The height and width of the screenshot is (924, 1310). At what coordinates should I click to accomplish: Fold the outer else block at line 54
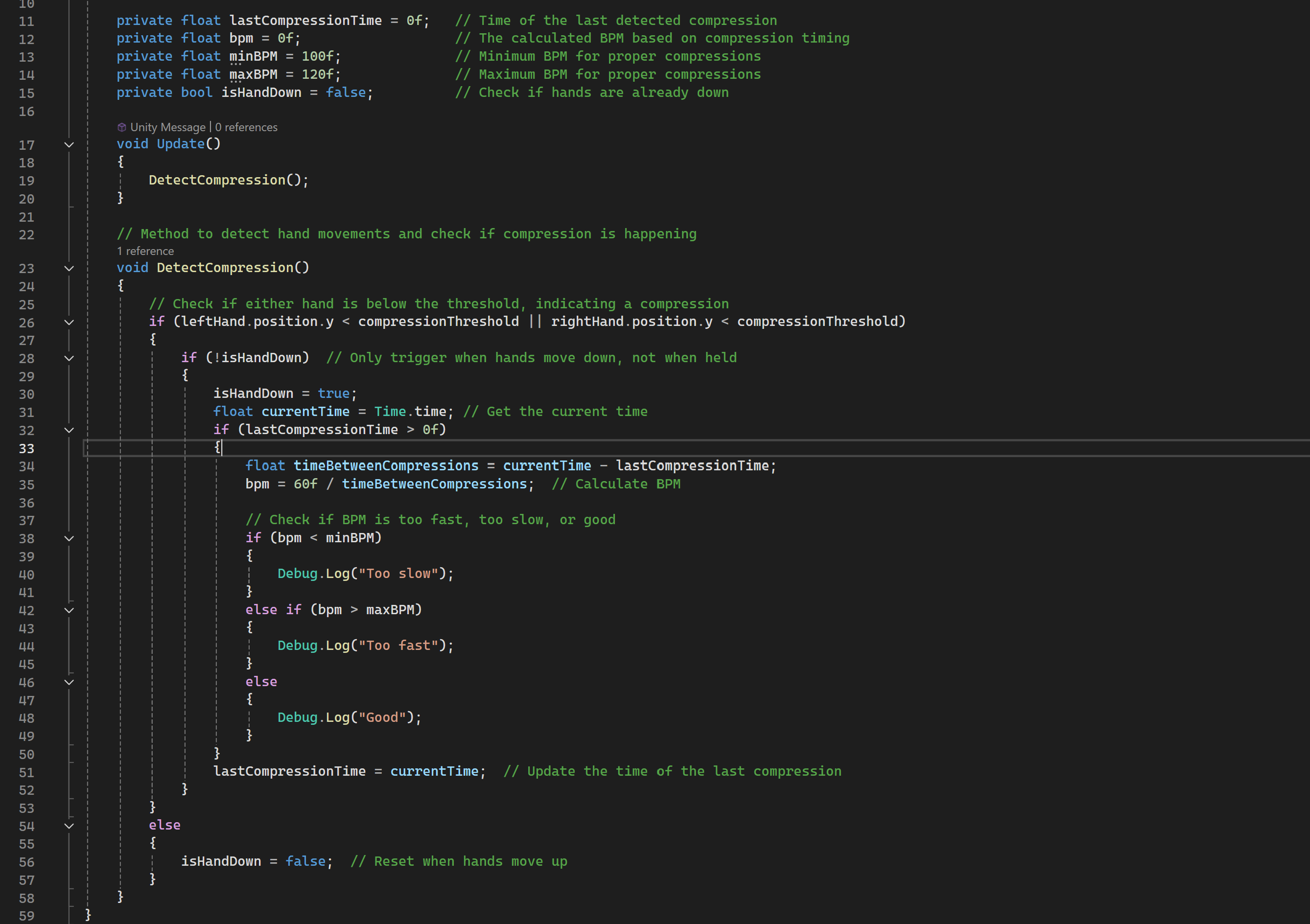point(69,826)
